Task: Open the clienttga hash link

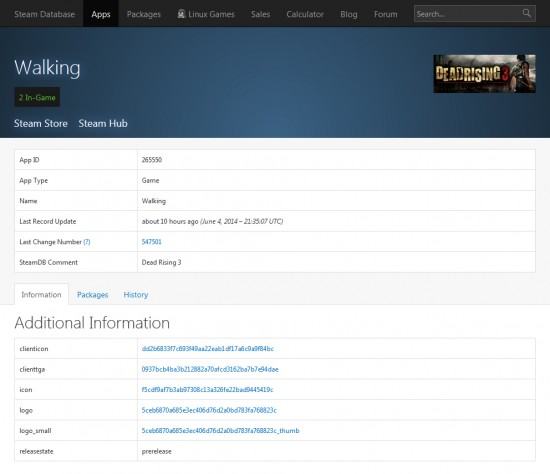Action: pos(210,369)
